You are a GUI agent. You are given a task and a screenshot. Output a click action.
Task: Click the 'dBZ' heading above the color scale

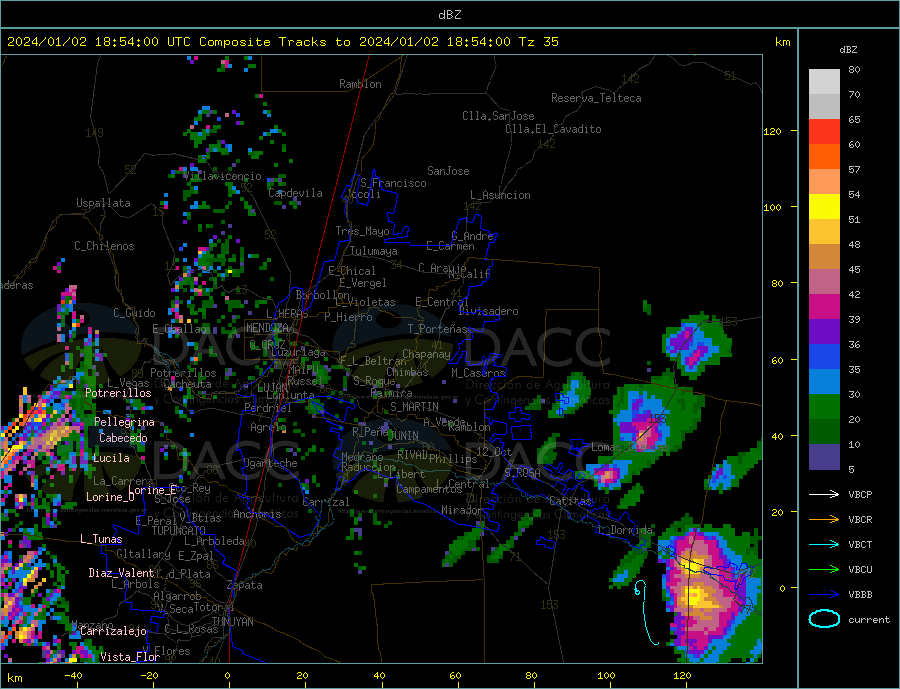[x=848, y=49]
